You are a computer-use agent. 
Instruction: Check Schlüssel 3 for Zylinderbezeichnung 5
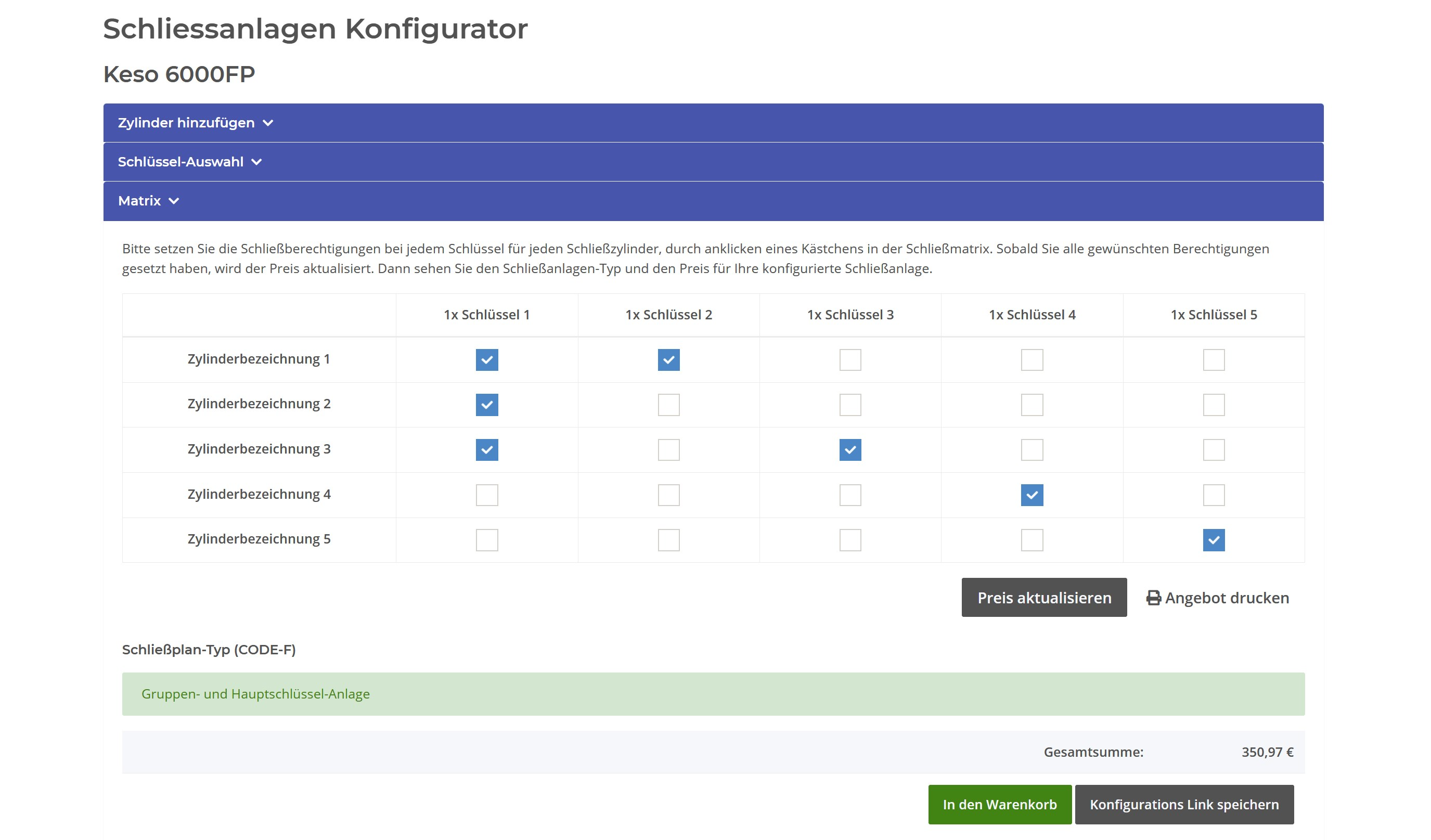pos(850,540)
